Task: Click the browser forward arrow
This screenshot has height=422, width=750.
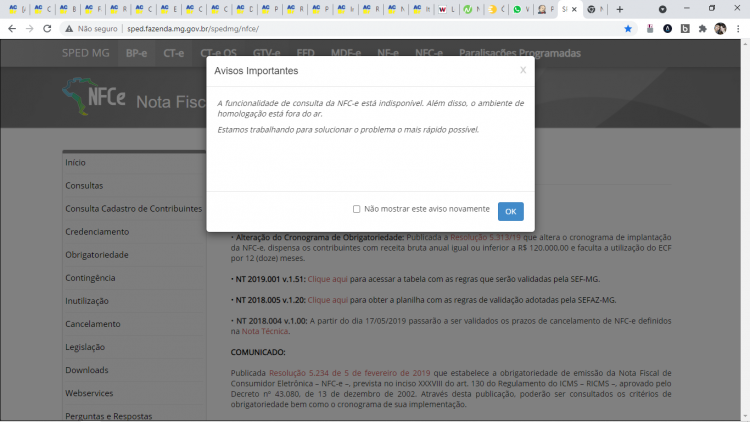Action: point(30,29)
